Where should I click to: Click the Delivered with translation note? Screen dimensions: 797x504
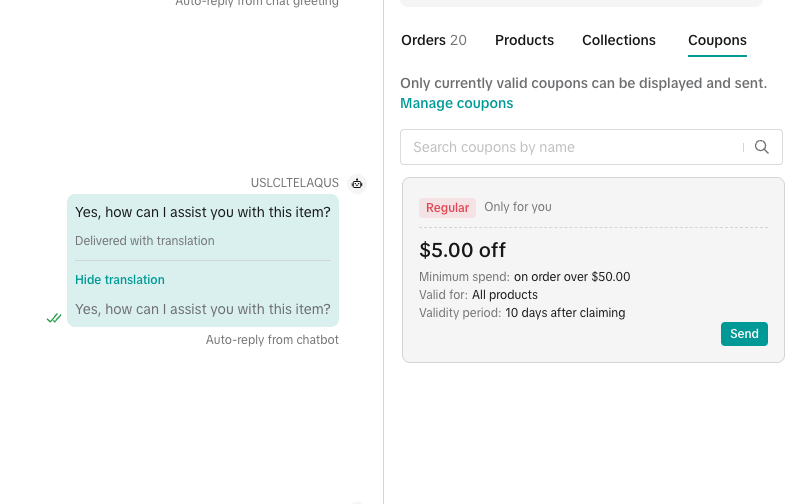pyautogui.click(x=144, y=241)
